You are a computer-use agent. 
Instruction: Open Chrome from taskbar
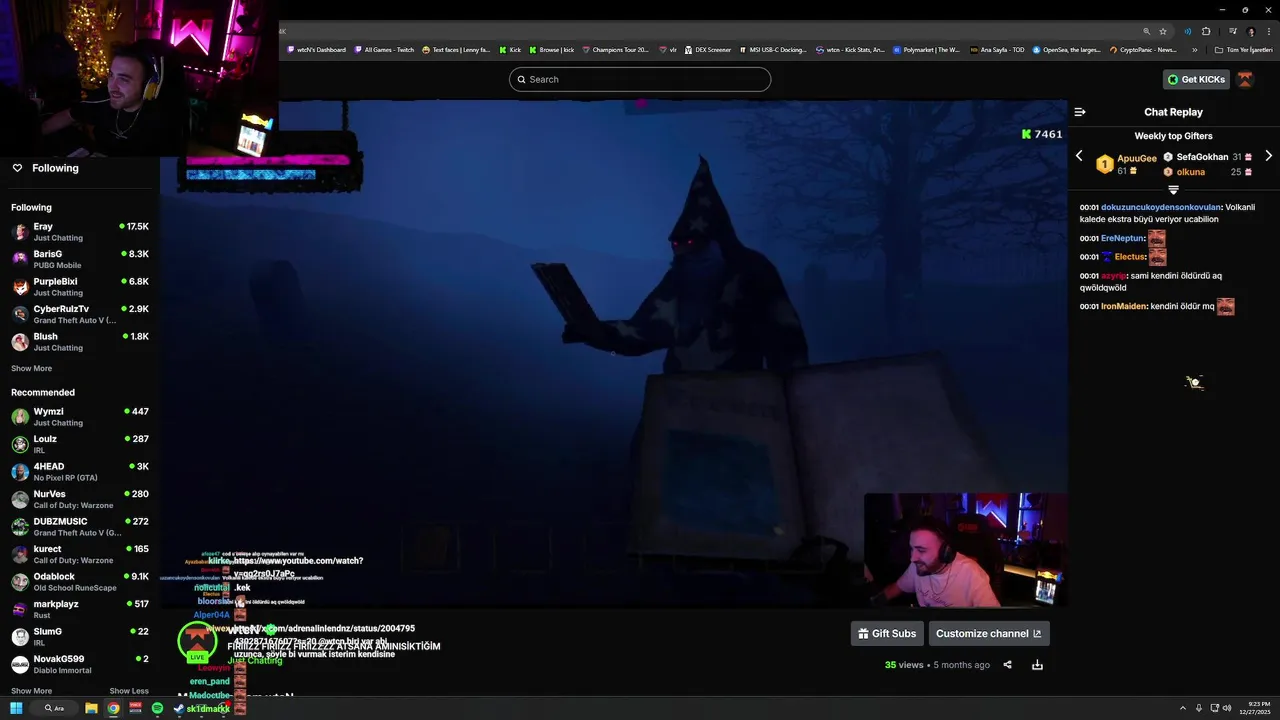pyautogui.click(x=113, y=708)
